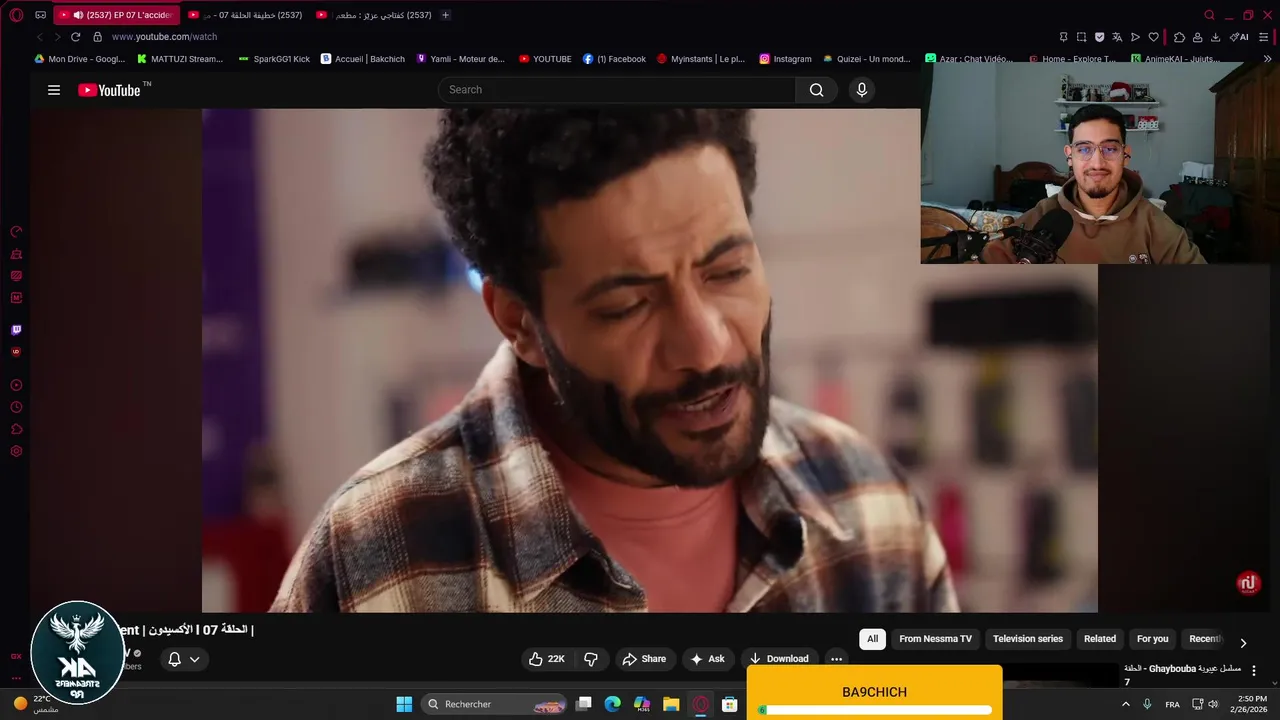Open GX Control speedometer in sidebar

coord(16,232)
